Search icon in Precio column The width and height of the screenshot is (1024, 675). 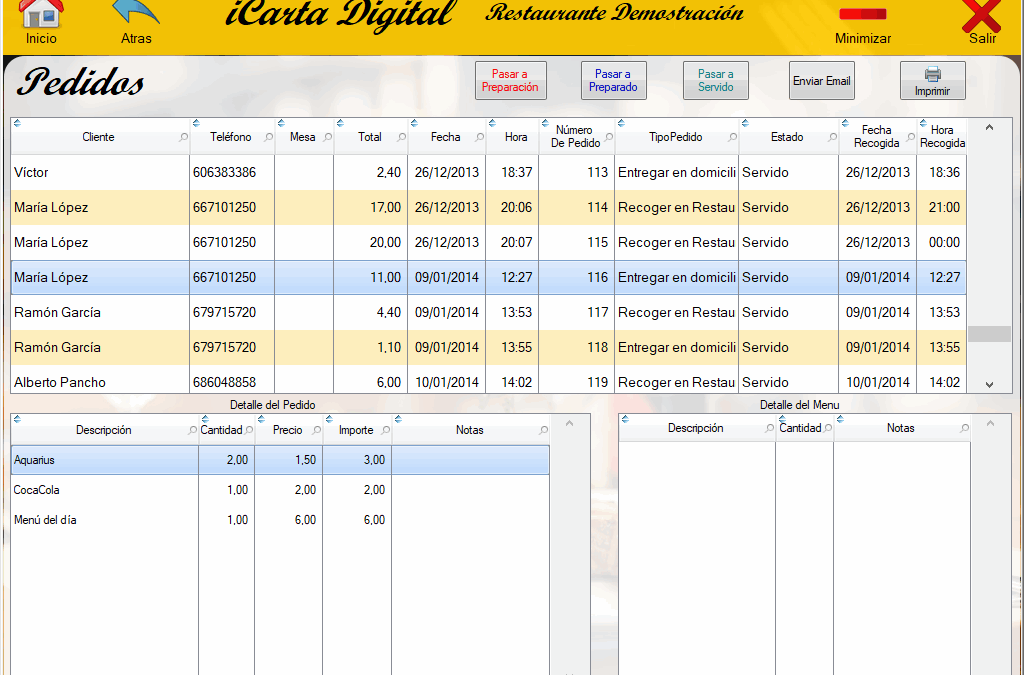click(x=317, y=430)
